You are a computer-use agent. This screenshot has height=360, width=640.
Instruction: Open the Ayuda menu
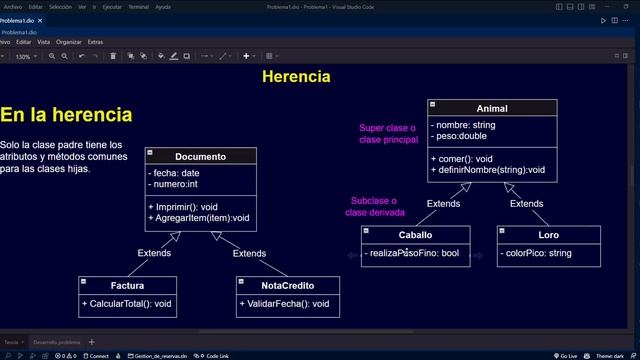click(163, 7)
